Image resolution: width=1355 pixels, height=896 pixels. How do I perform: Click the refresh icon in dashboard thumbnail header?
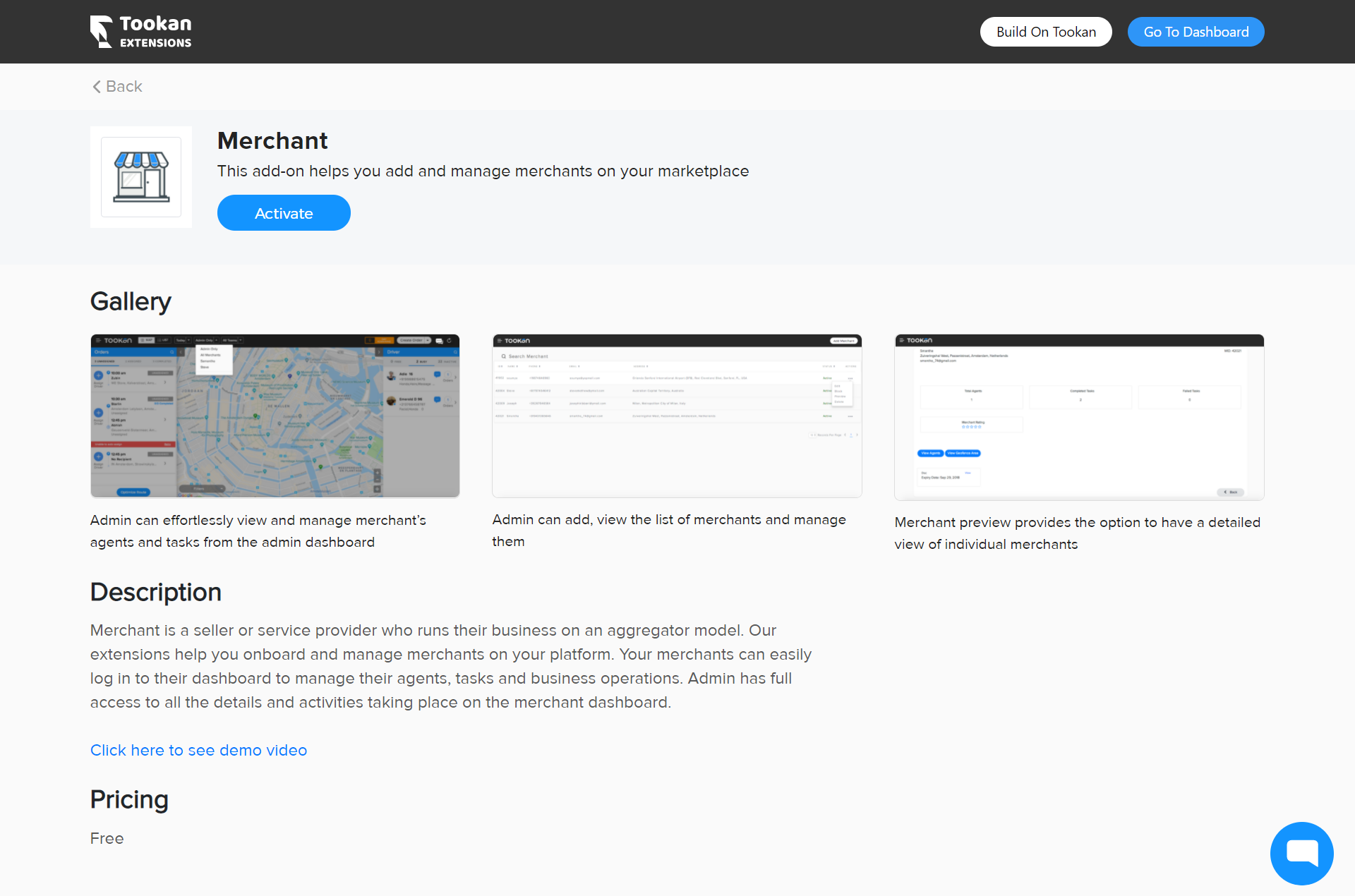click(x=450, y=341)
